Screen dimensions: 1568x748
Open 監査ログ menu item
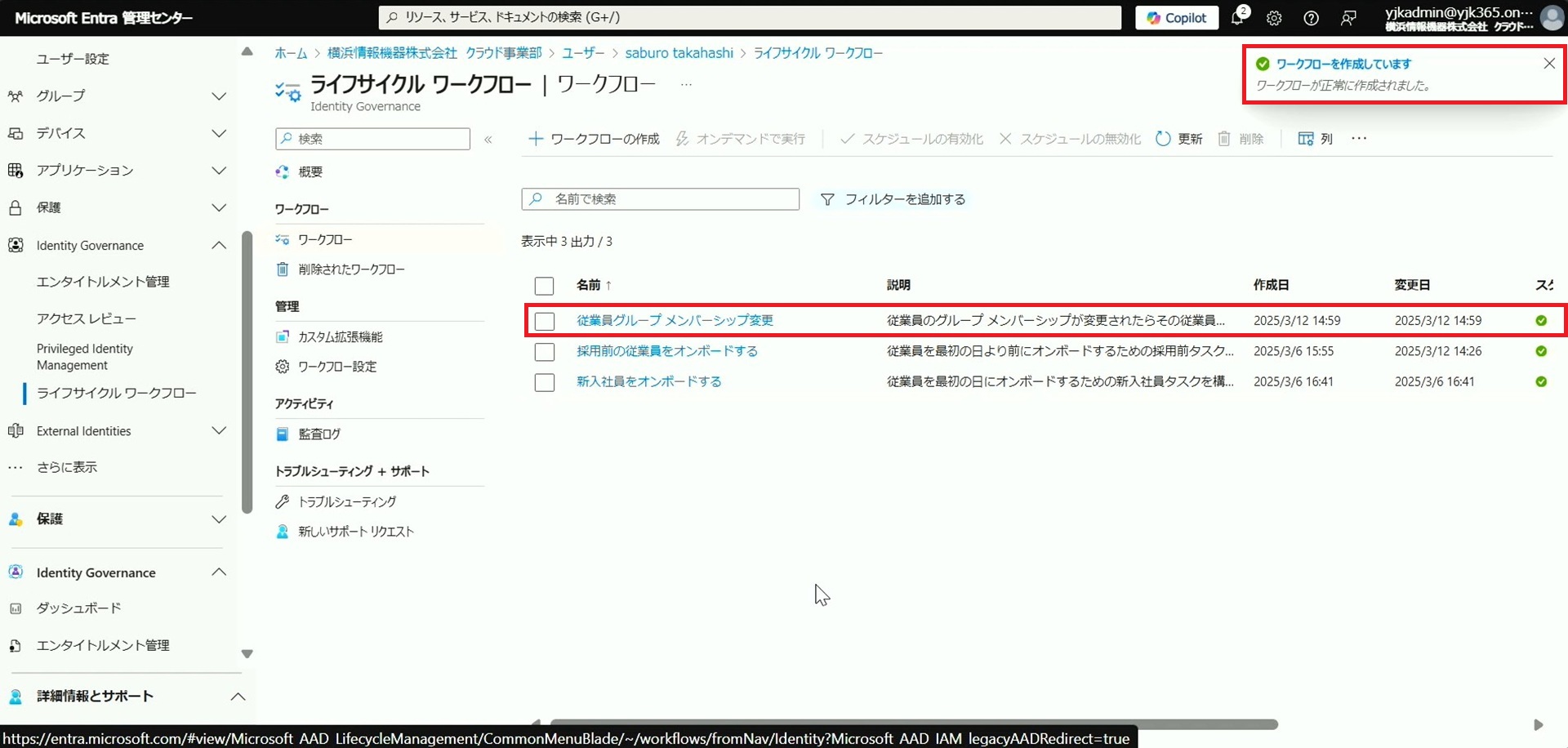(x=319, y=434)
